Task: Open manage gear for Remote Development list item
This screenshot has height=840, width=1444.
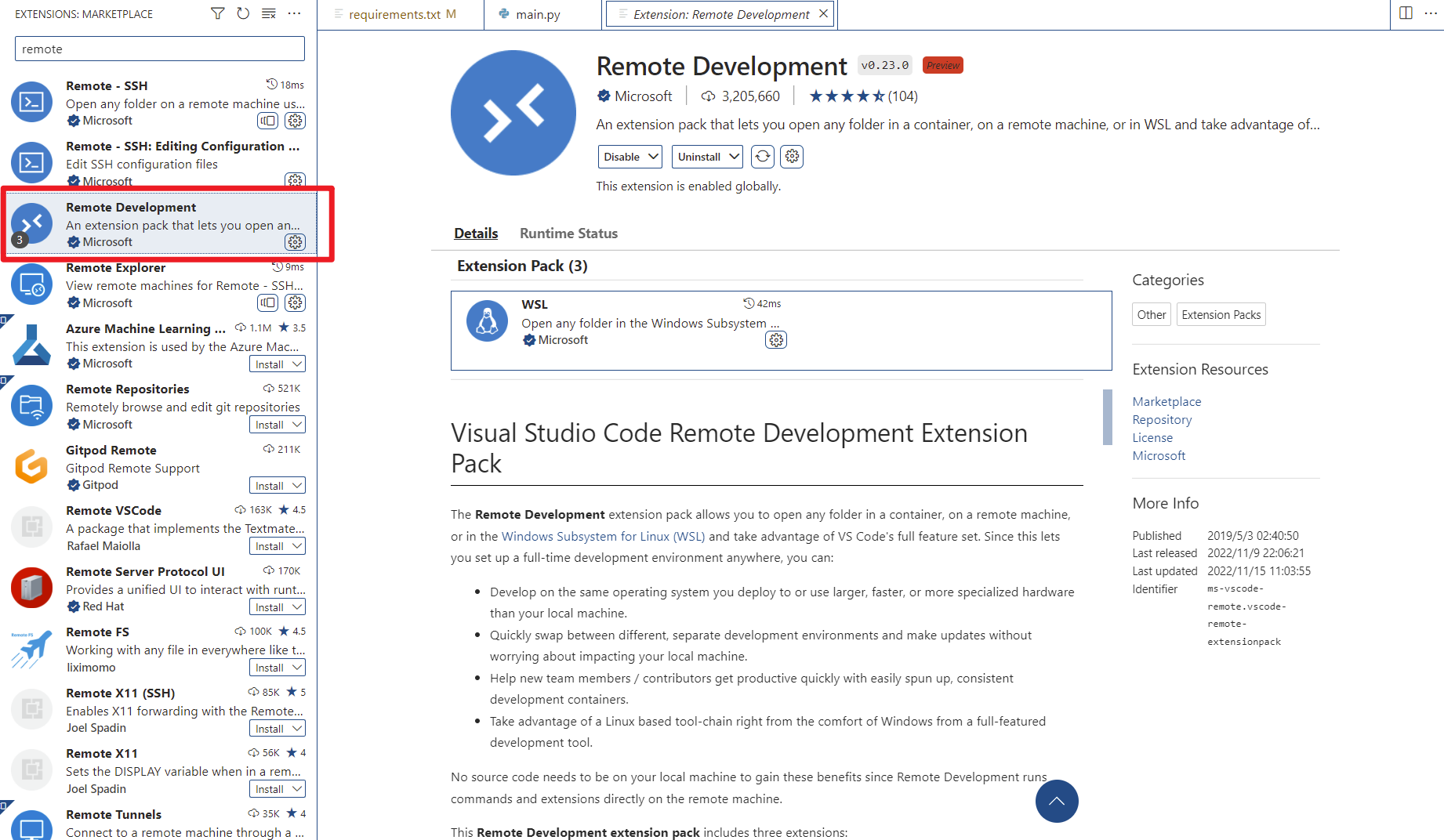Action: (295, 242)
